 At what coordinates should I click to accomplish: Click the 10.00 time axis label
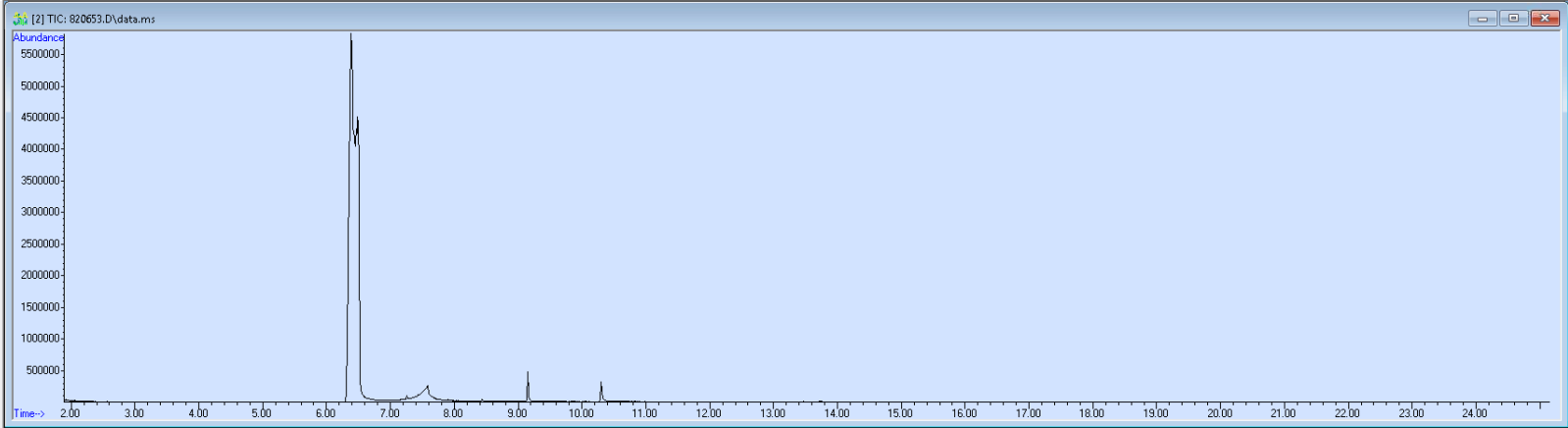(x=581, y=413)
